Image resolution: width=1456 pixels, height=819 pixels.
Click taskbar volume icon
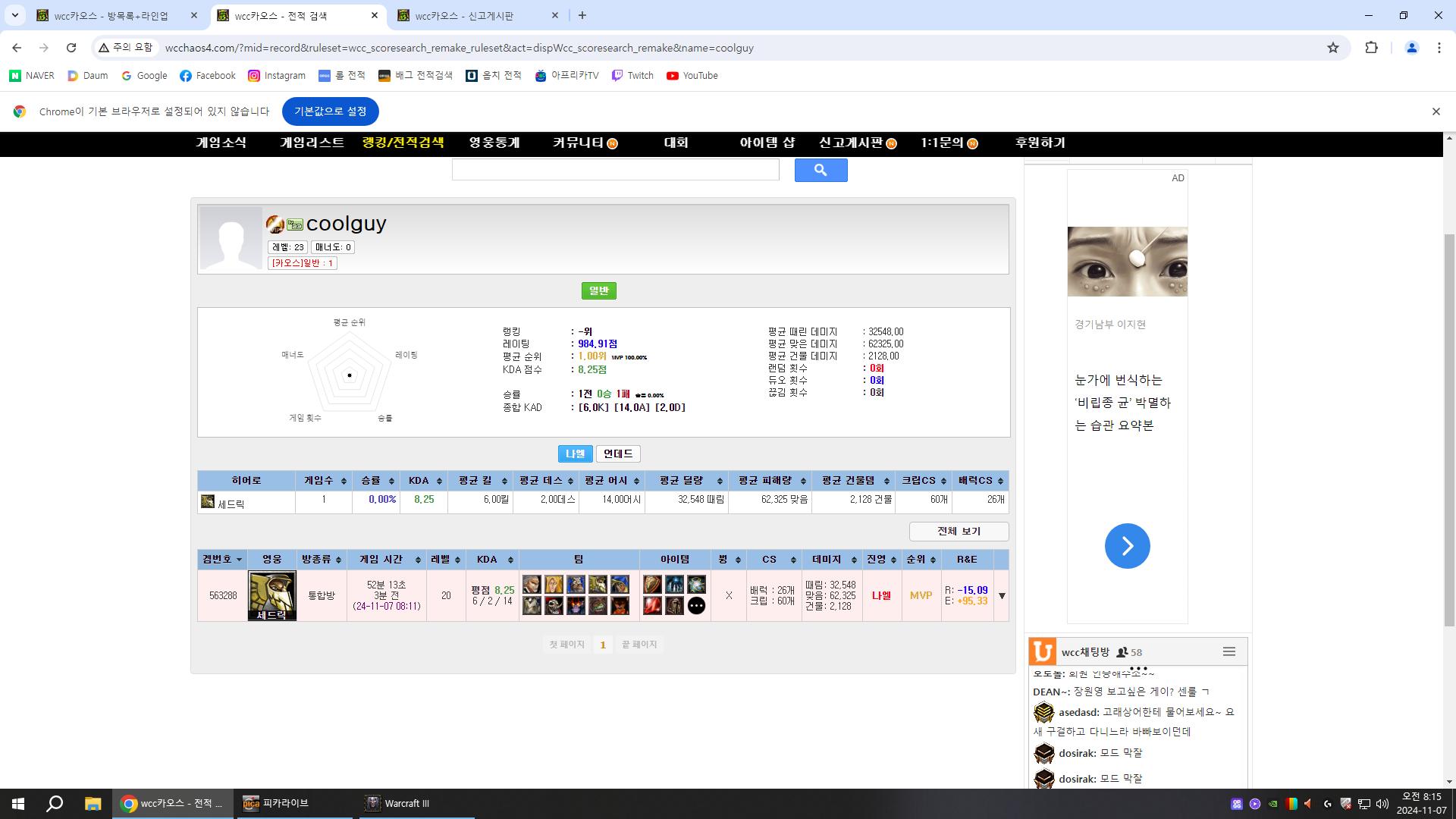(x=1382, y=804)
